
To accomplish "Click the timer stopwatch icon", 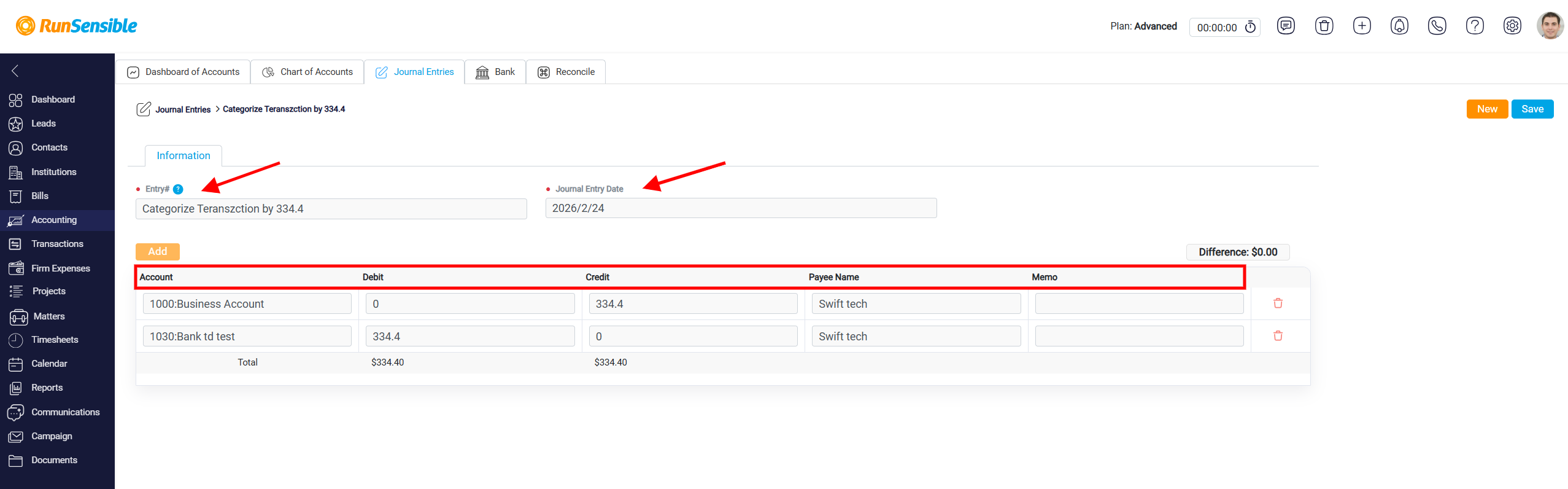I will 1250,27.
